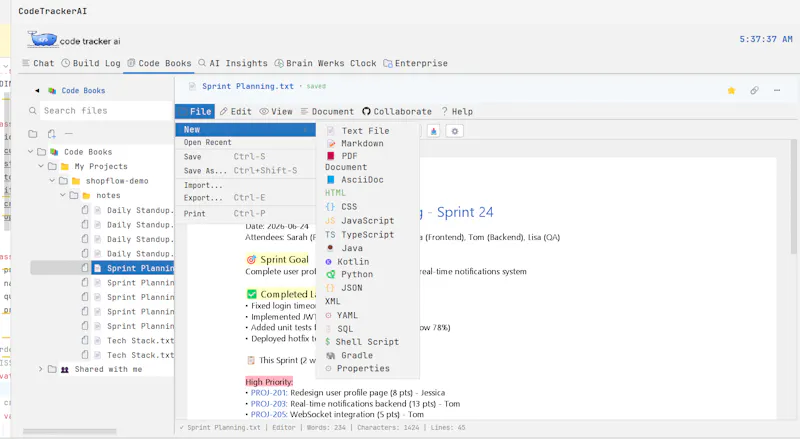
Task: Click the 5:37:37 AM clock display
Action: 766,39
